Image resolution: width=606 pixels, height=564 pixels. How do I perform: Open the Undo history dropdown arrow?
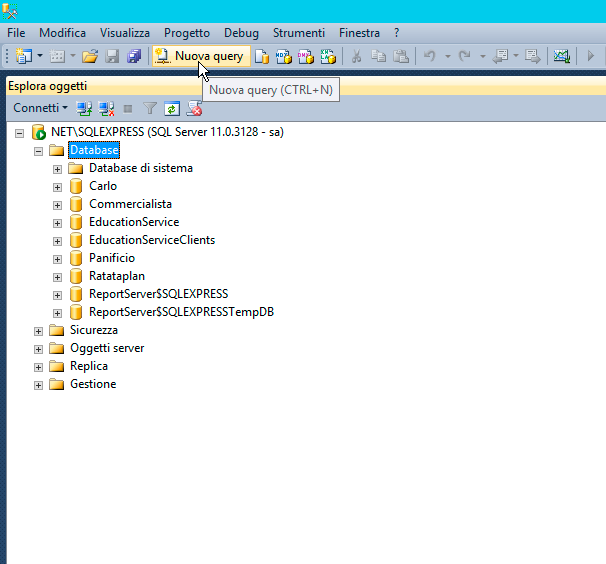[x=448, y=56]
